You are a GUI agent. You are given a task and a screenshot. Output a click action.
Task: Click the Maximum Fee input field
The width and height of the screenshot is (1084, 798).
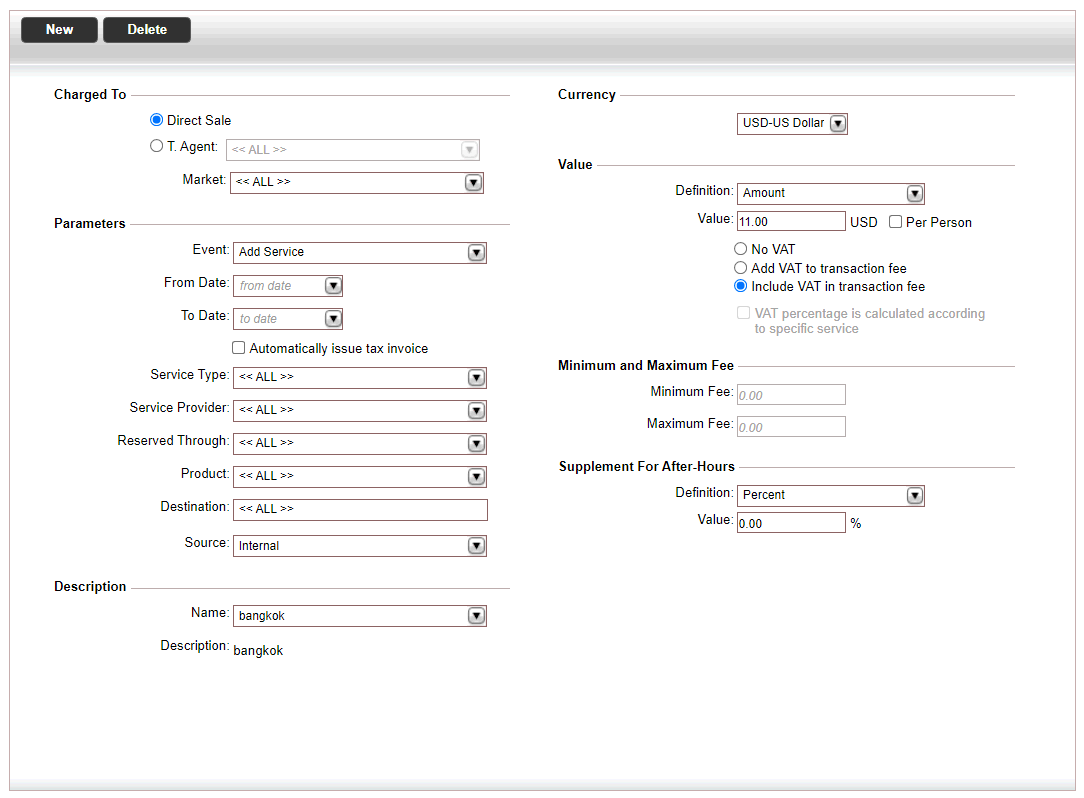791,427
